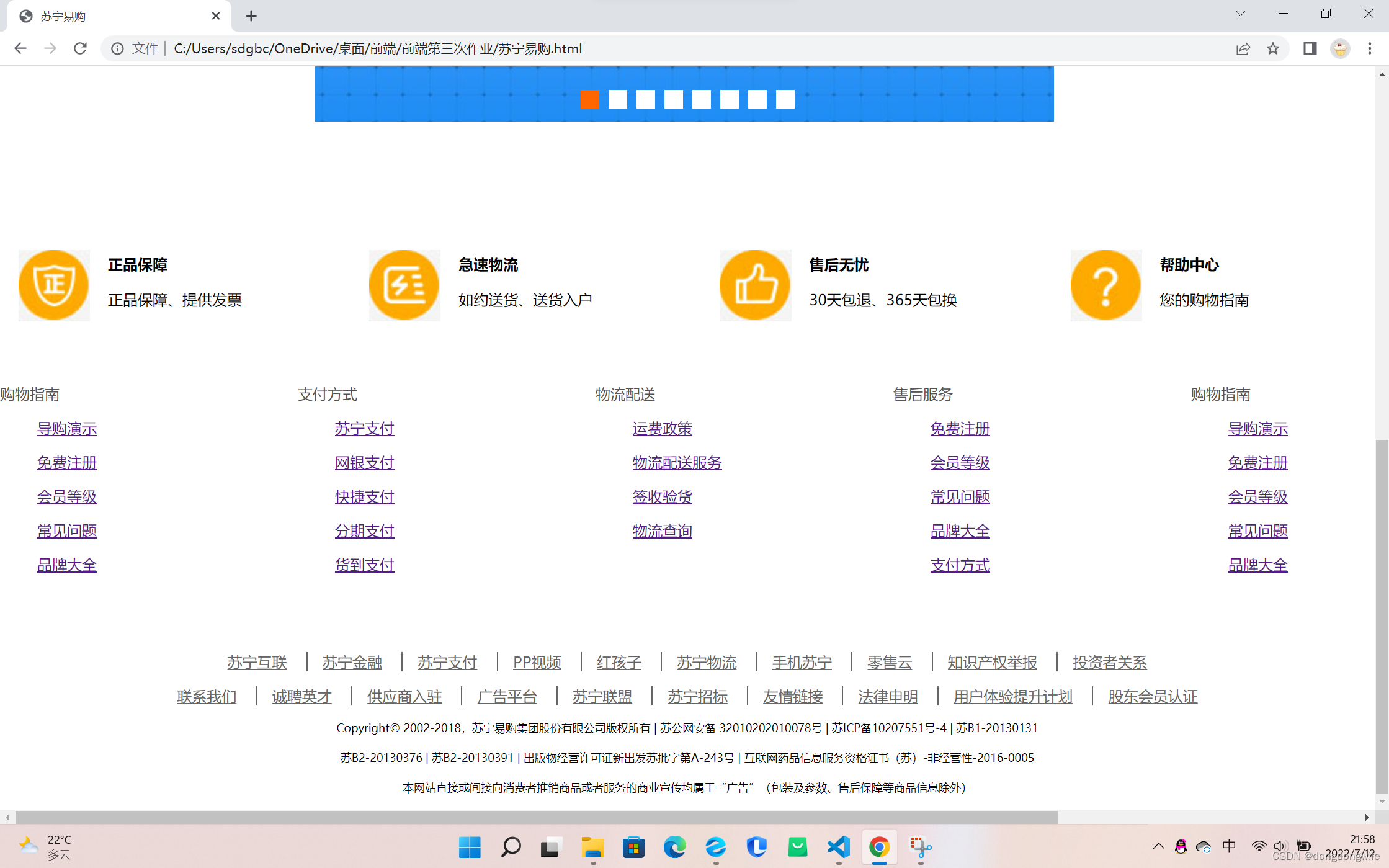
Task: Close the 苏宁易购 tab
Action: 216,16
